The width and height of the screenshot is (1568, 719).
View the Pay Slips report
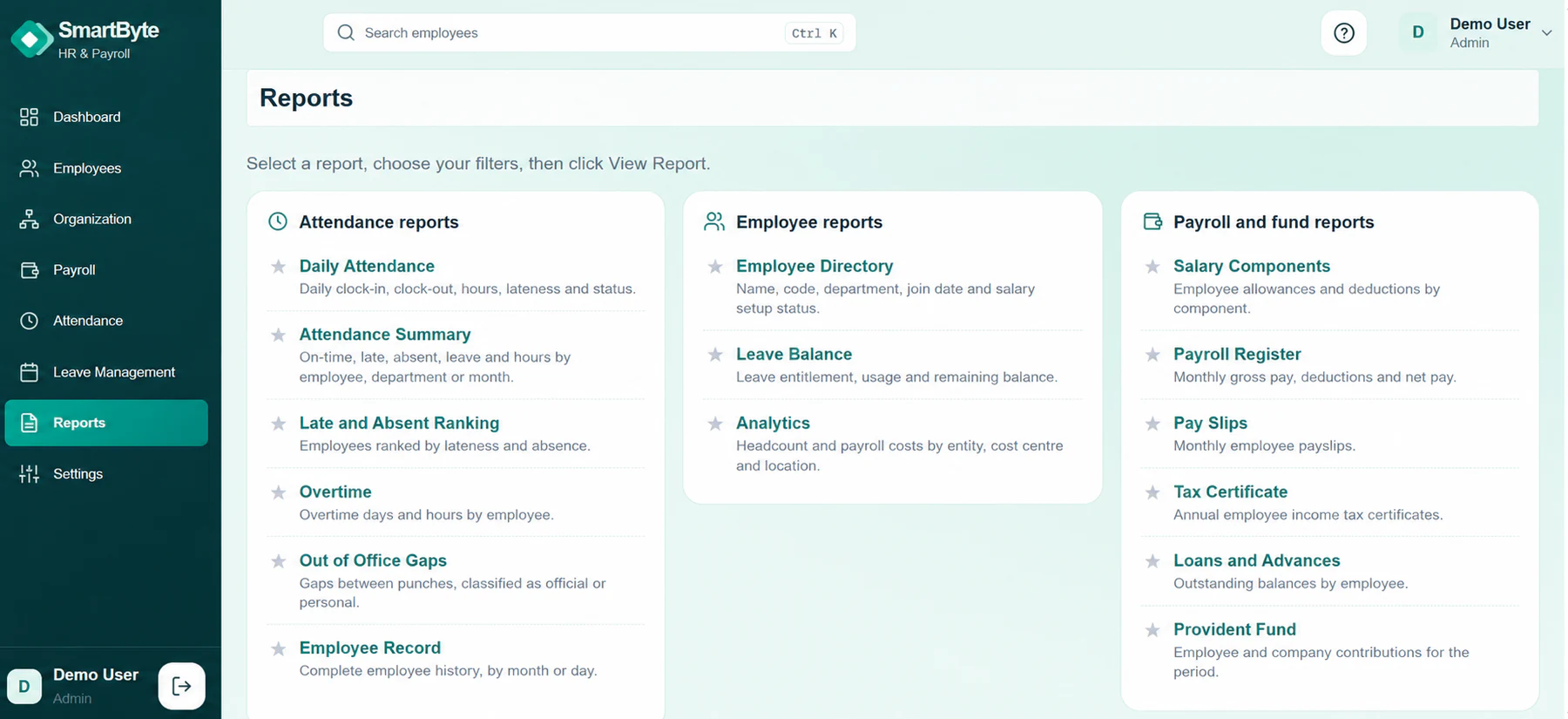[x=1210, y=423]
